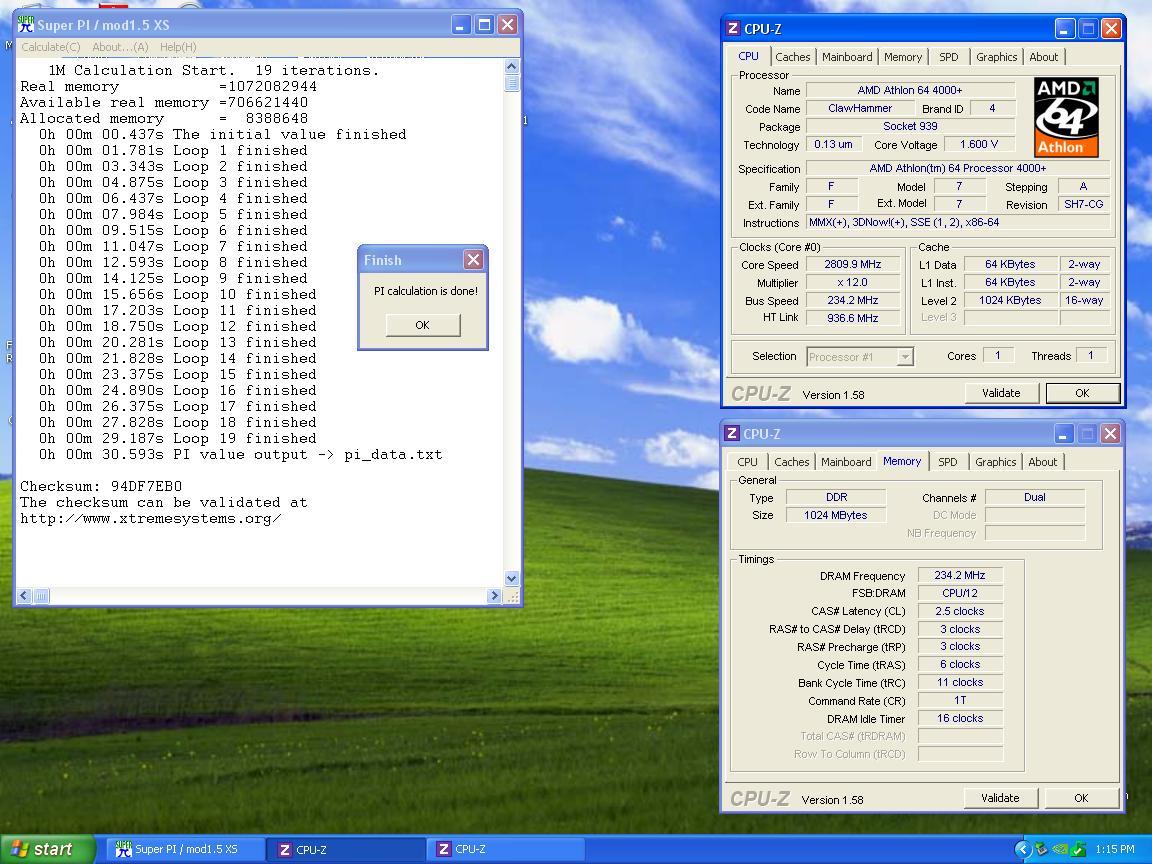1152x864 pixels.
Task: Click OK in top CPU-Z window
Action: pyautogui.click(x=1082, y=393)
